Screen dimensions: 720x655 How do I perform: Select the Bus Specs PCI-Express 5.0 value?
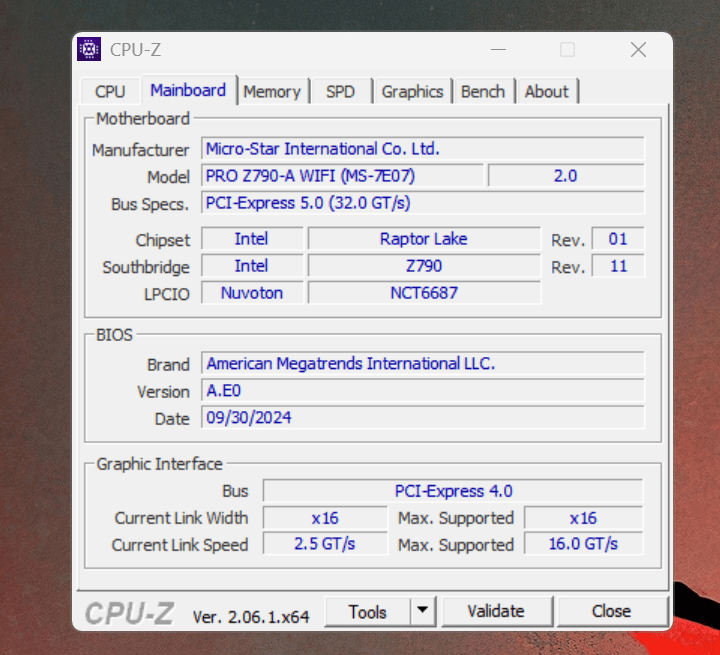click(422, 203)
